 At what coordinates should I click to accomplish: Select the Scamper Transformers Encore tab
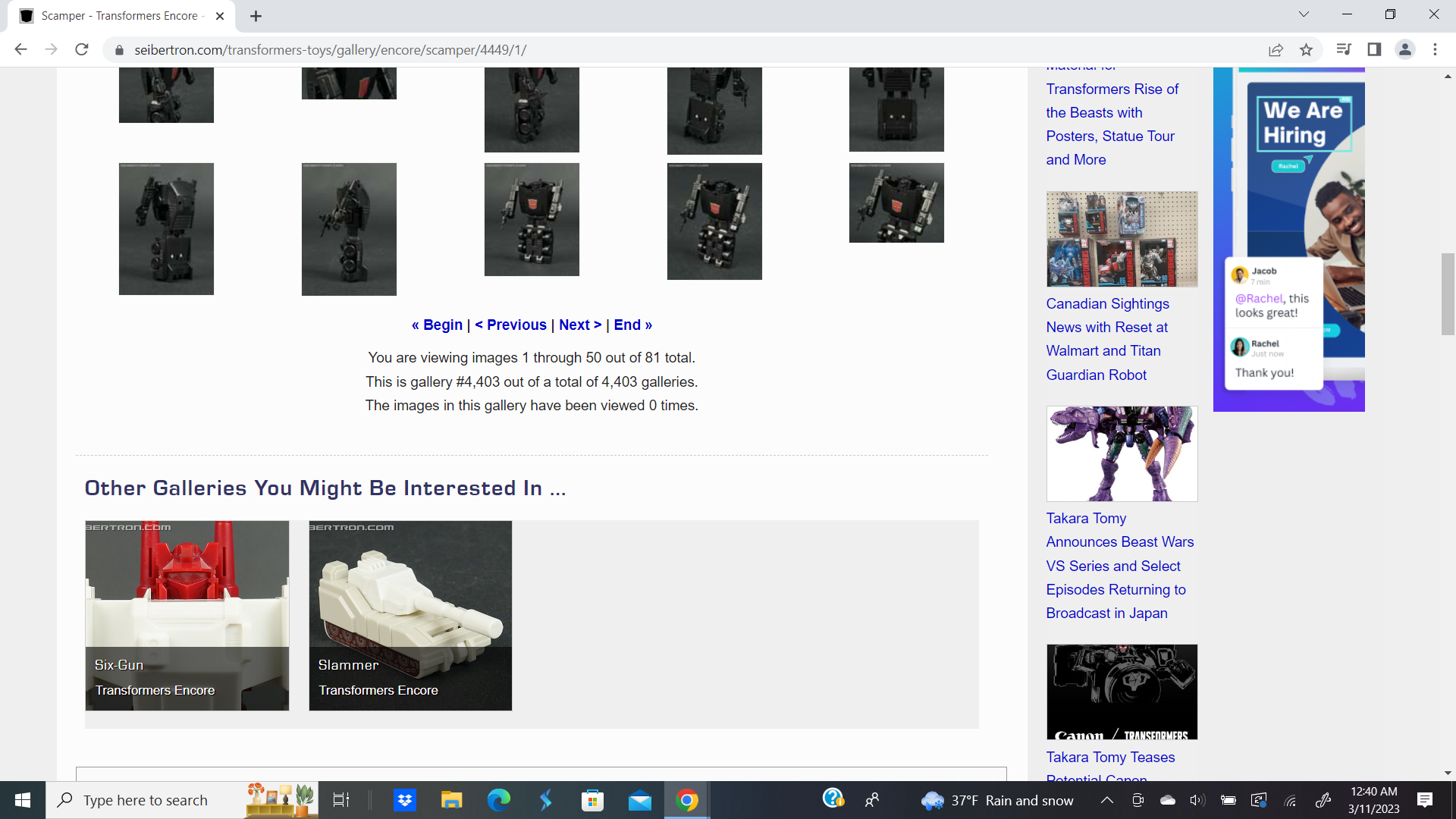(x=121, y=16)
